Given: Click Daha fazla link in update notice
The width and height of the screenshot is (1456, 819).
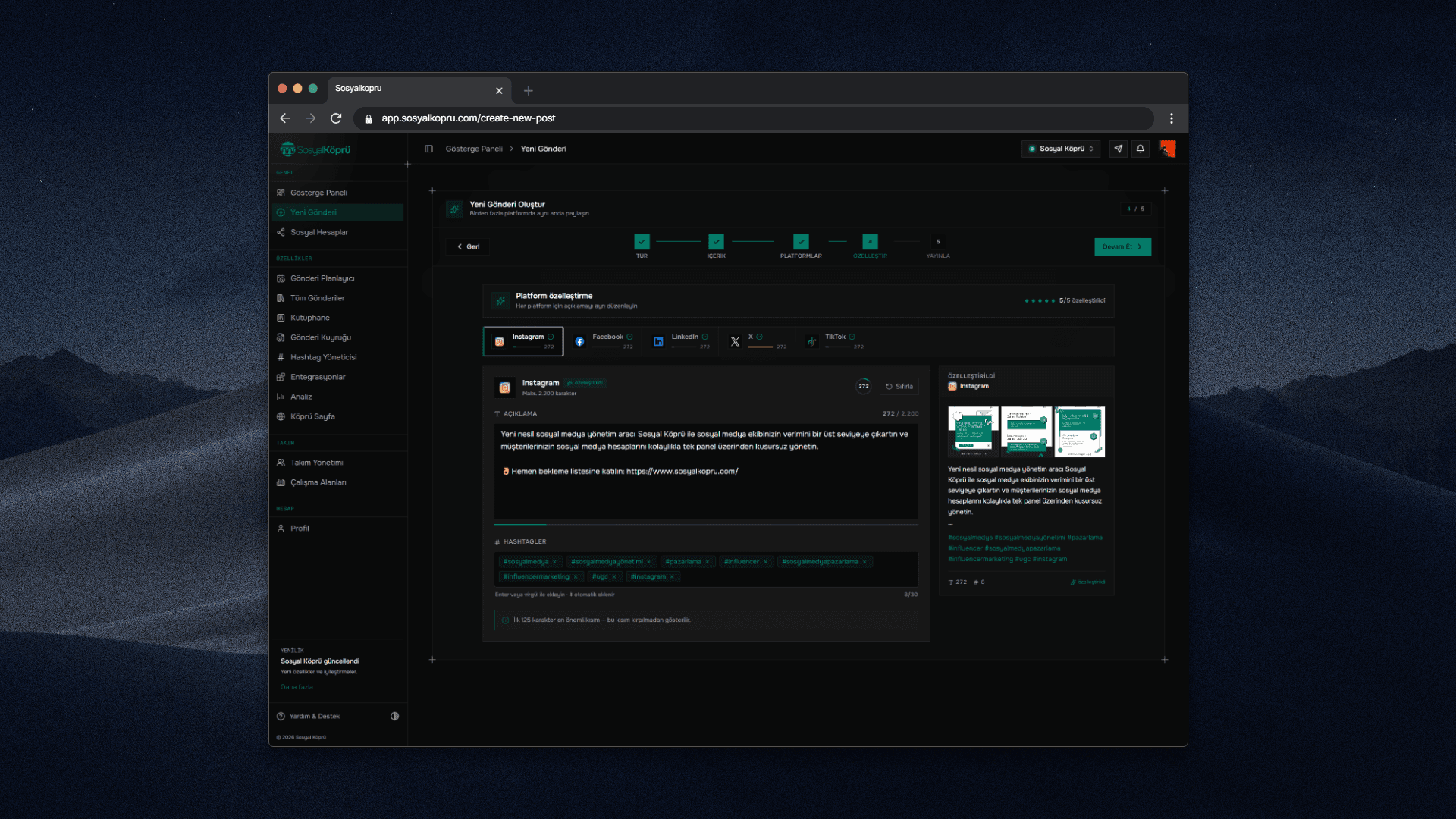Looking at the screenshot, I should 297,687.
